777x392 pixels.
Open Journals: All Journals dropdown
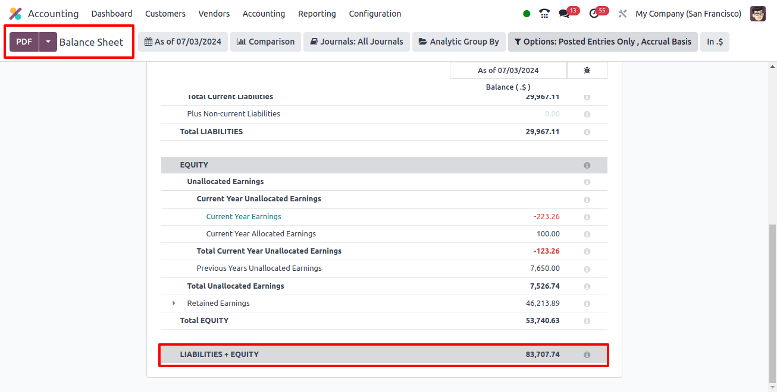[x=356, y=42]
